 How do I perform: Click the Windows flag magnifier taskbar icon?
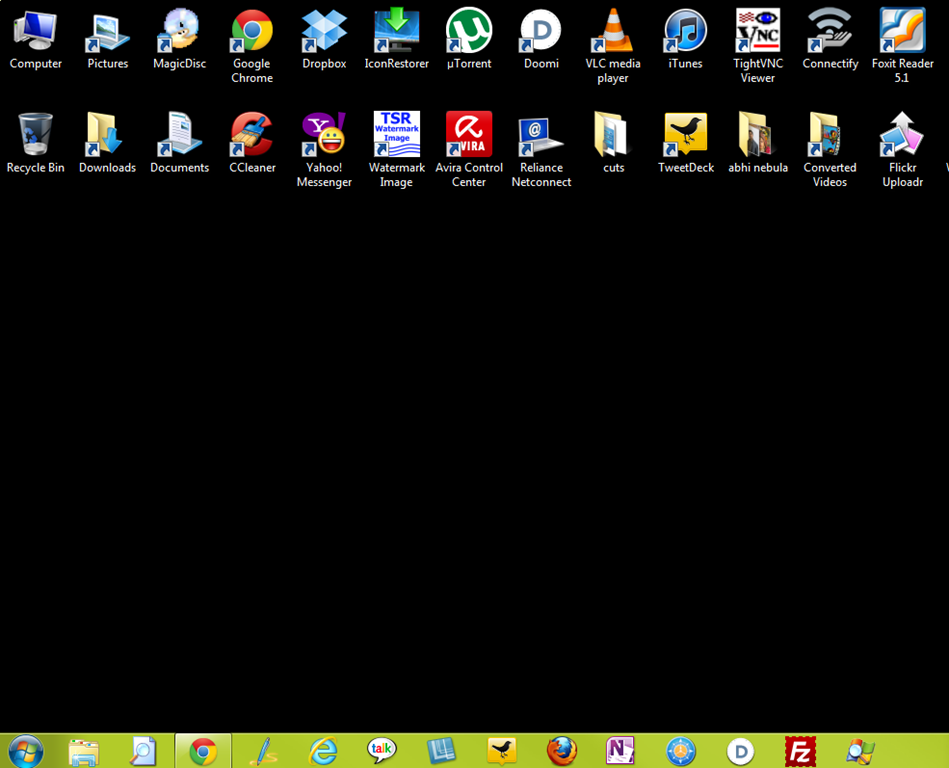pos(860,752)
